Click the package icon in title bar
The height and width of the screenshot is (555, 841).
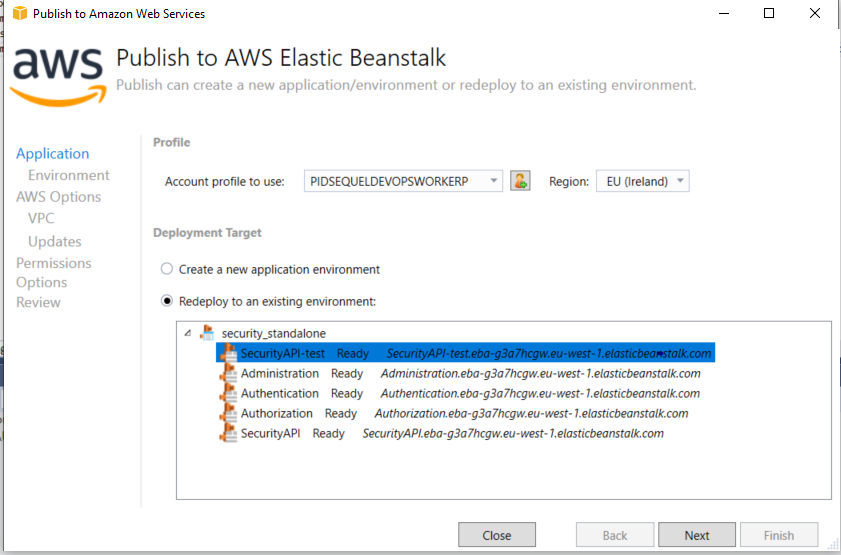point(20,13)
